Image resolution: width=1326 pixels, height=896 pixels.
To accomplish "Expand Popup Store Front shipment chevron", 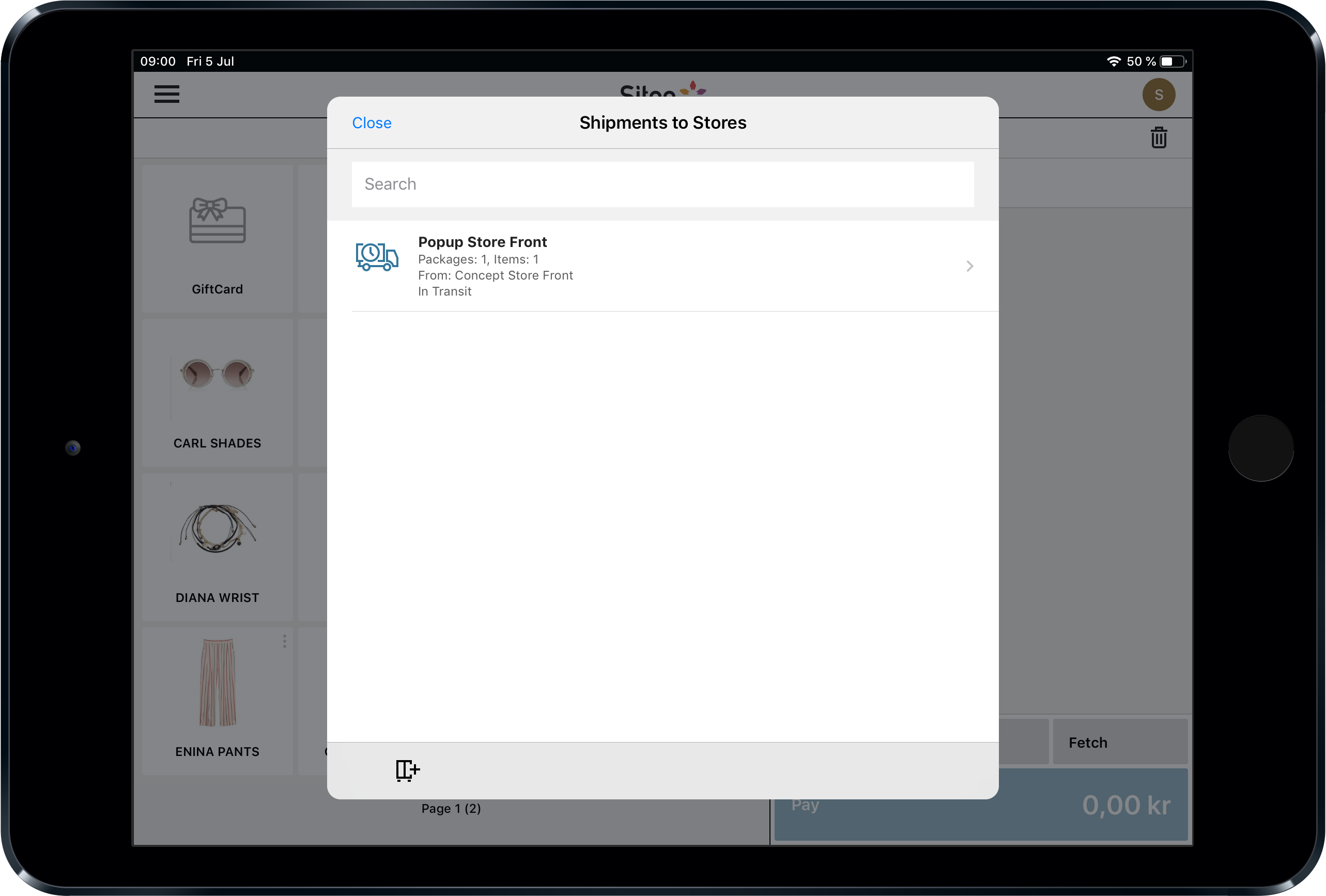I will (969, 267).
